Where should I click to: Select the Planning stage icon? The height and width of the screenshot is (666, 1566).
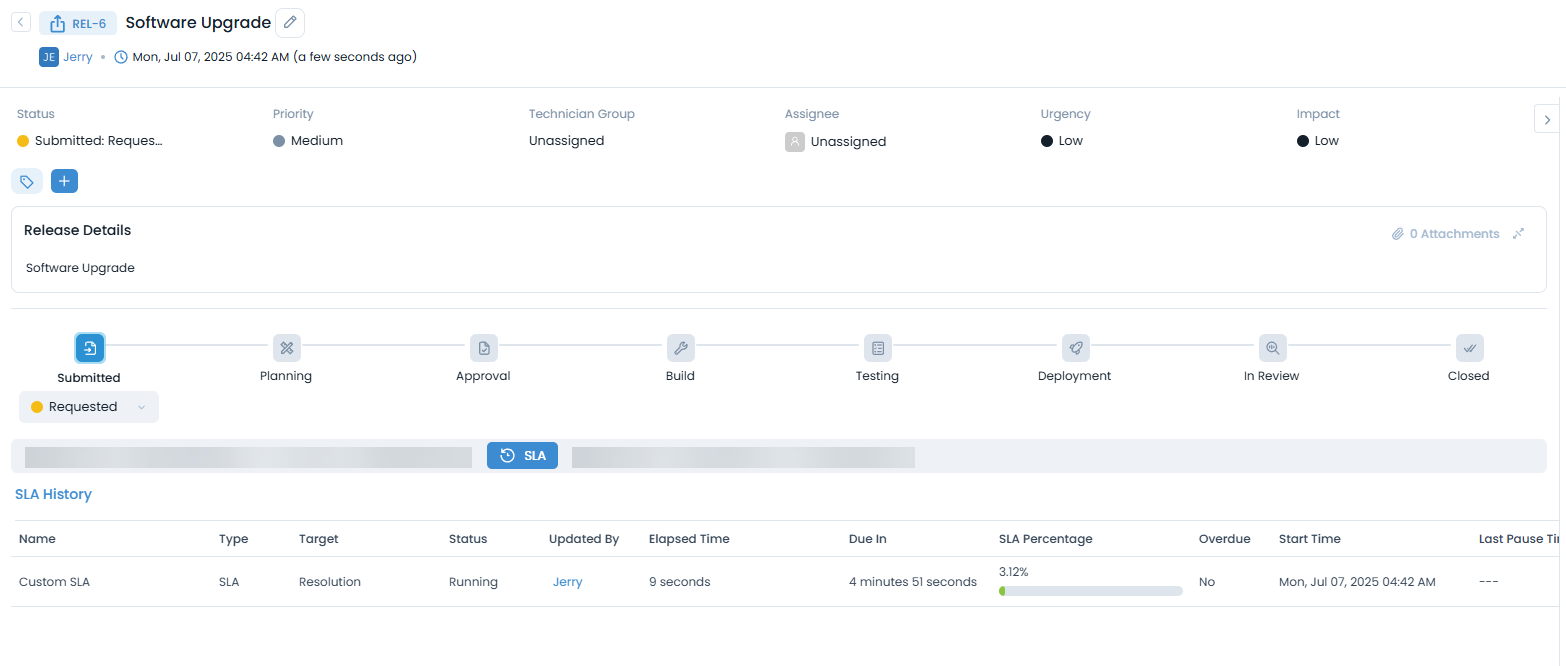[286, 348]
